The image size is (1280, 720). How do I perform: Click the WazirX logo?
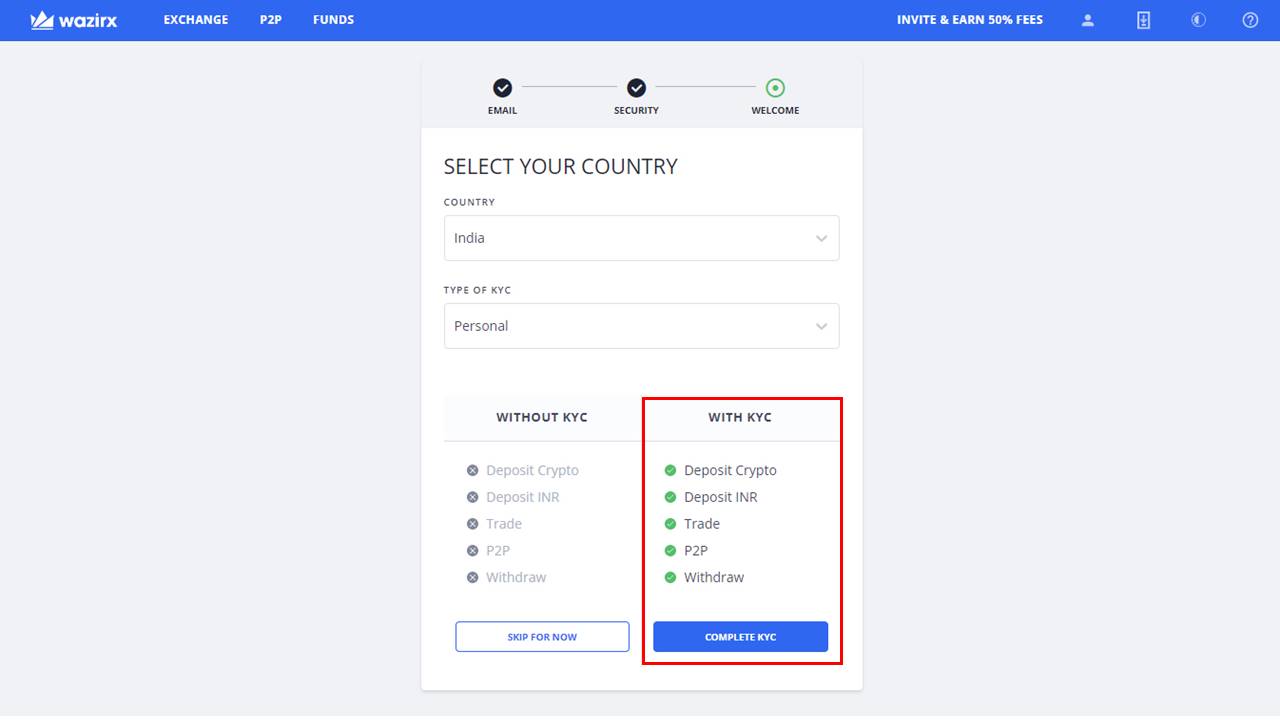coord(74,20)
